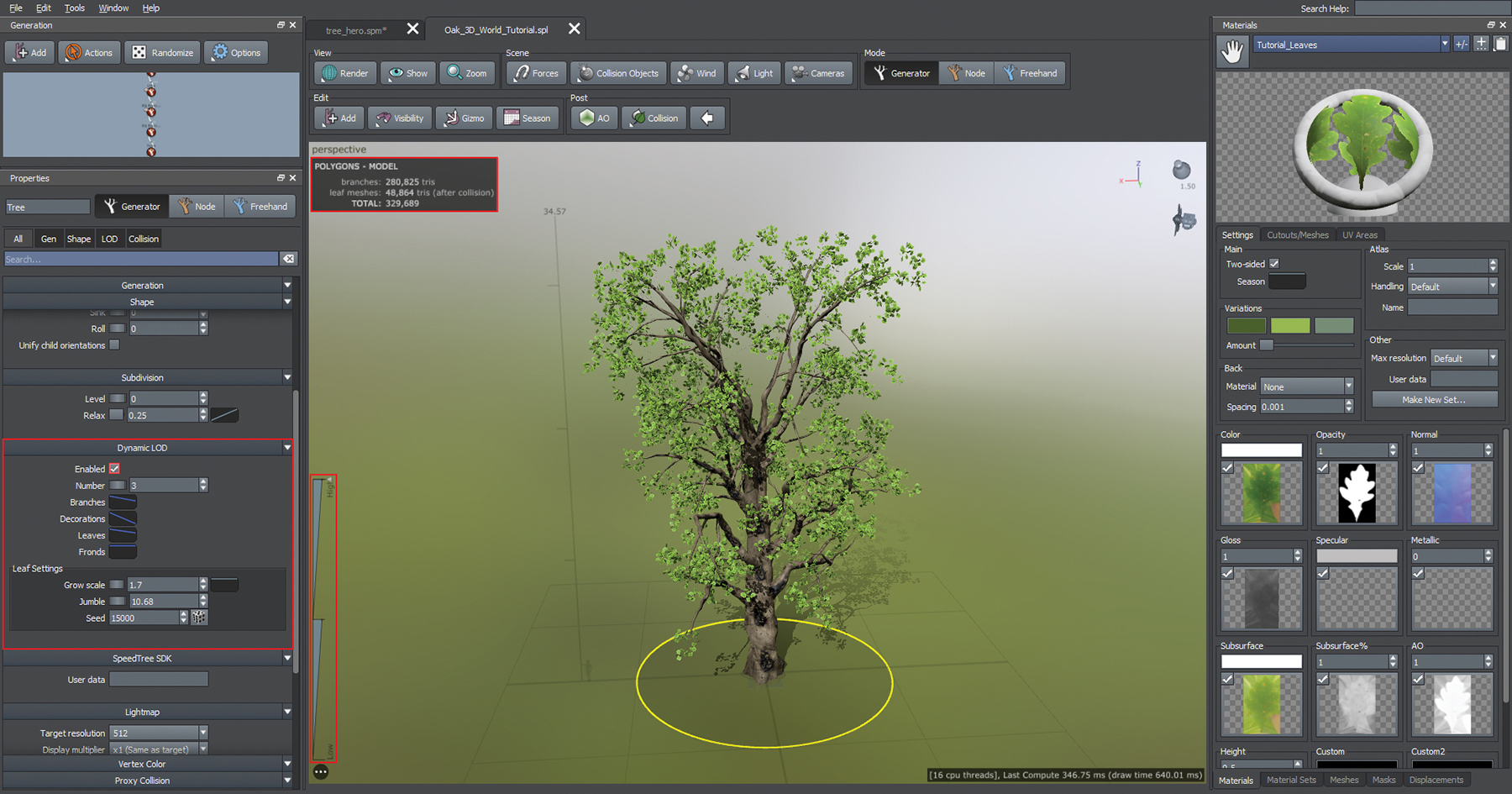
Task: Click the white Color swatch
Action: pos(1261,450)
